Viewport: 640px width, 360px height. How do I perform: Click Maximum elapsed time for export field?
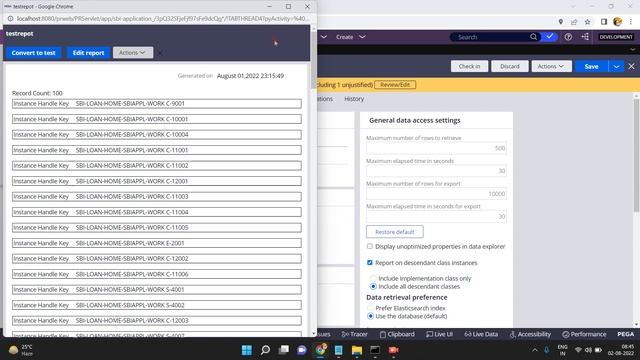[x=436, y=217]
